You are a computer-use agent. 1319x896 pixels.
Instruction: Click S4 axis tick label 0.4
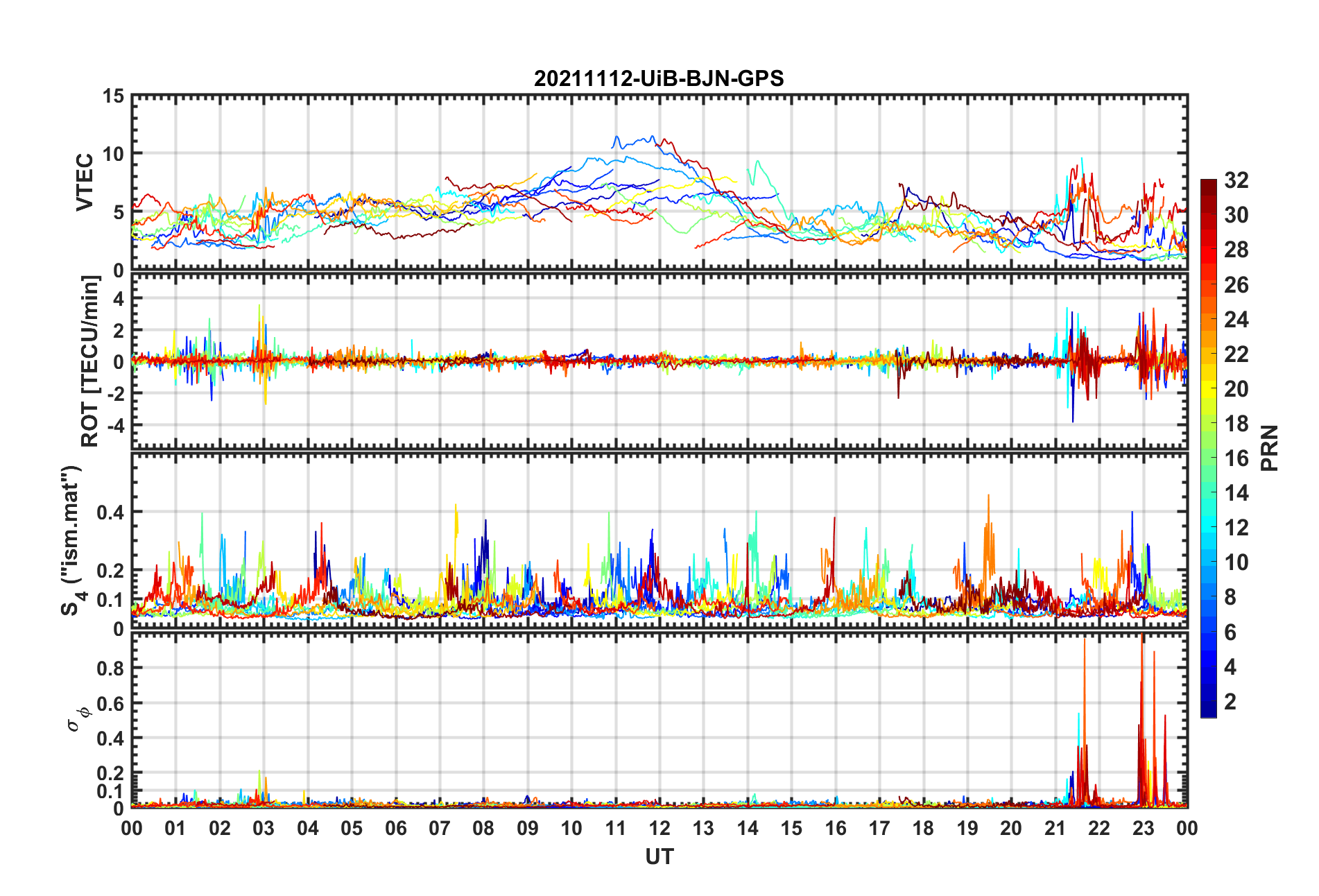[110, 512]
